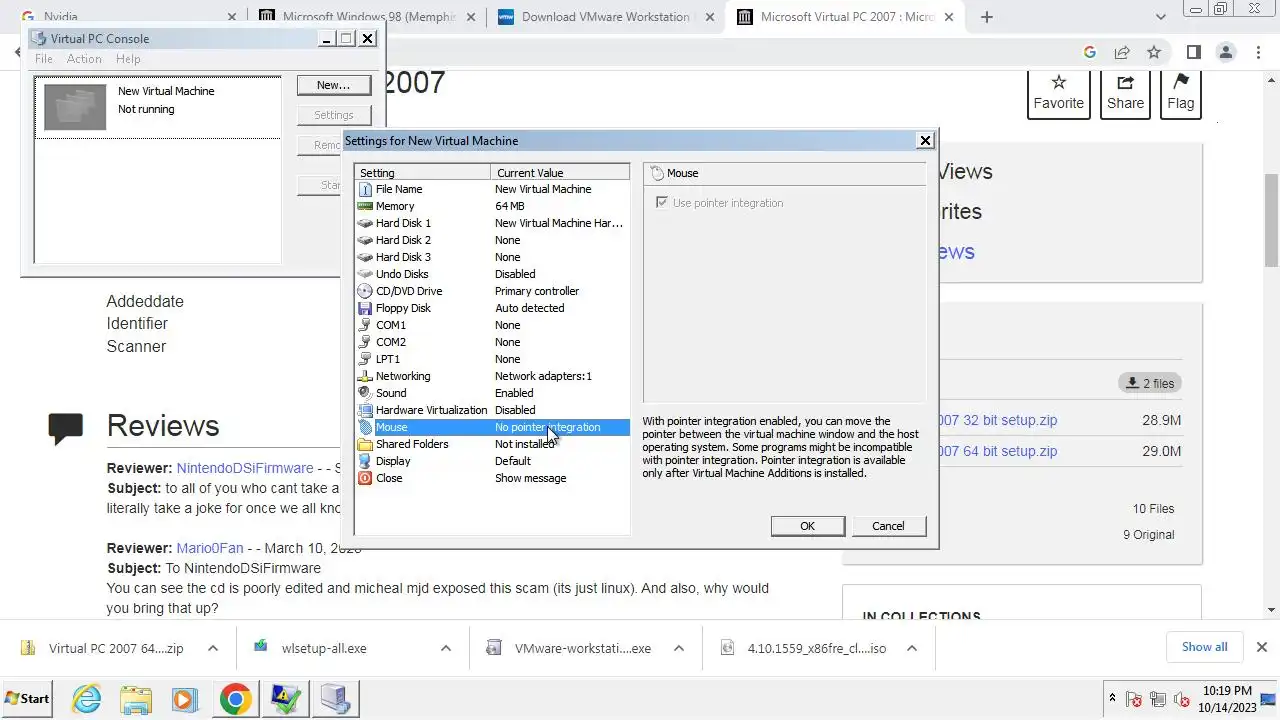Select the LPT1 port icon

point(365,359)
